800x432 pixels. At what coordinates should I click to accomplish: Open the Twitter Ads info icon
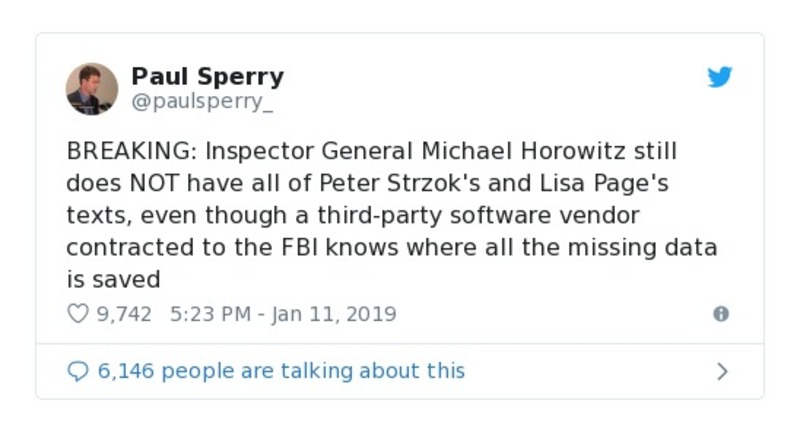[x=720, y=314]
